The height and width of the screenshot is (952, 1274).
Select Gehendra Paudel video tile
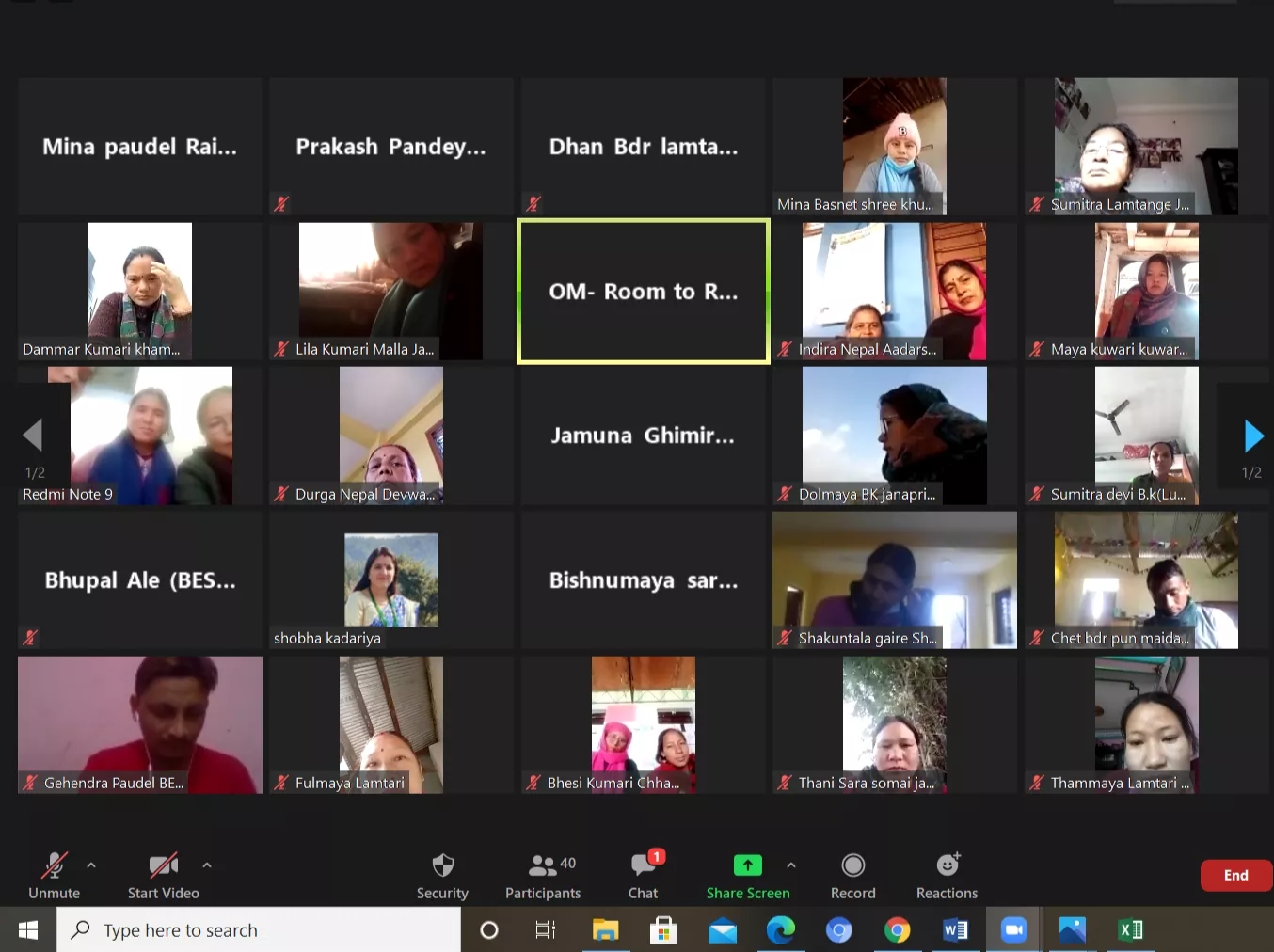click(140, 725)
